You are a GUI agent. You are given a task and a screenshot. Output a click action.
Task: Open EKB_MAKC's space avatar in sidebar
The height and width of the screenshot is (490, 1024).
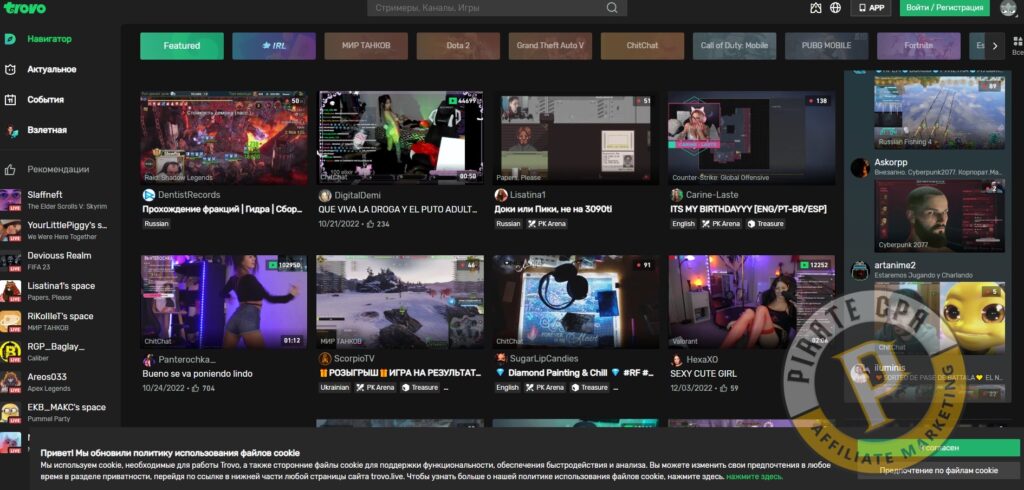10,412
